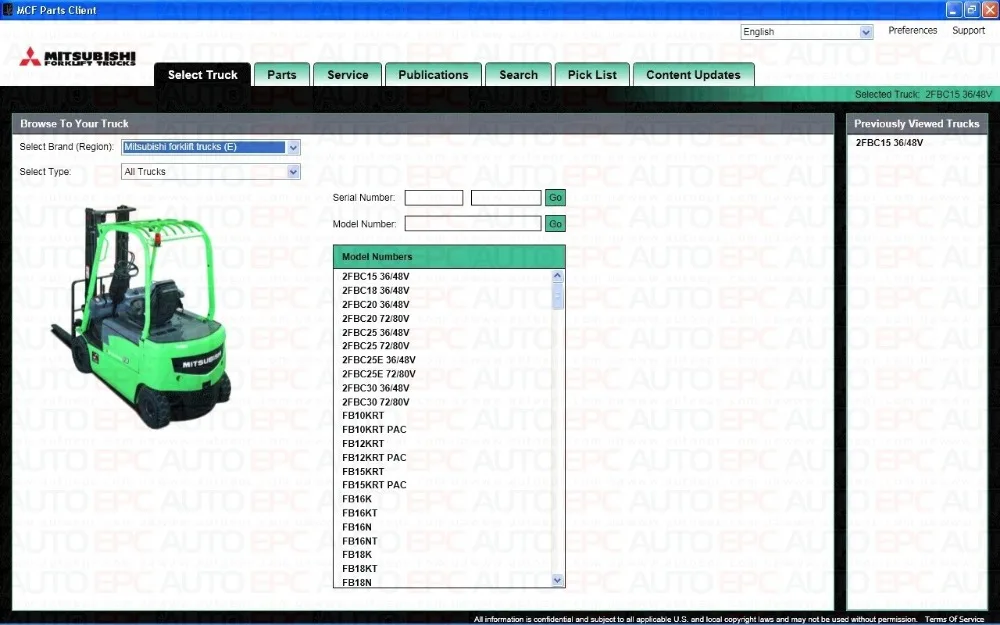1000x625 pixels.
Task: Click the green forklift truck image
Action: pos(140,316)
